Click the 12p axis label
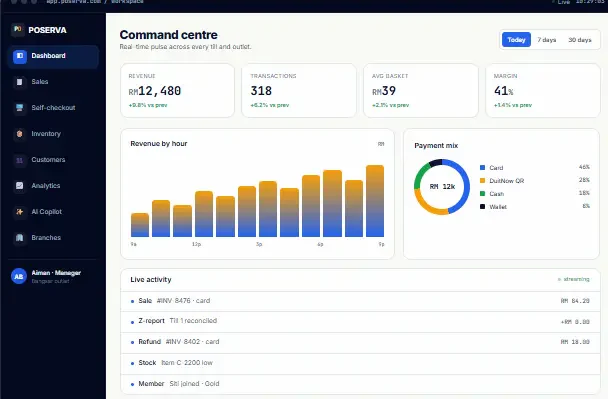This screenshot has width=608, height=399. tap(196, 244)
